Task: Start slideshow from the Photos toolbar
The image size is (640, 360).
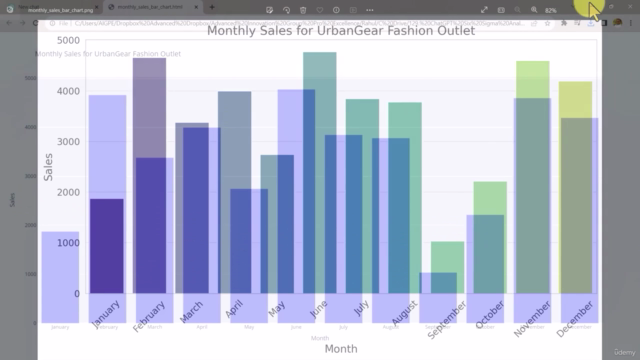Action: tap(353, 10)
